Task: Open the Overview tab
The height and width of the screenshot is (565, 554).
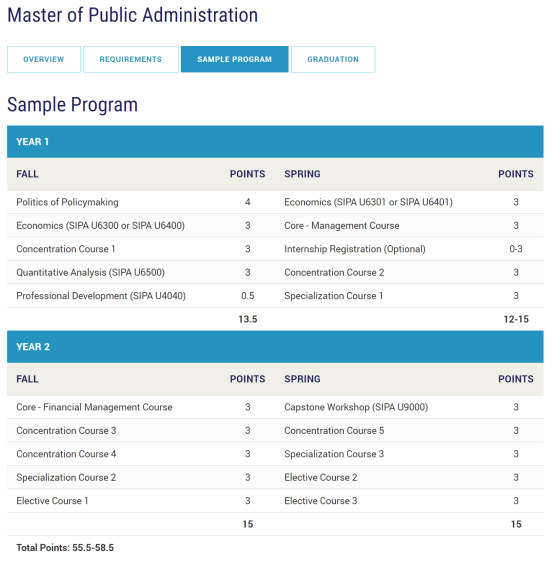Action: tap(44, 59)
